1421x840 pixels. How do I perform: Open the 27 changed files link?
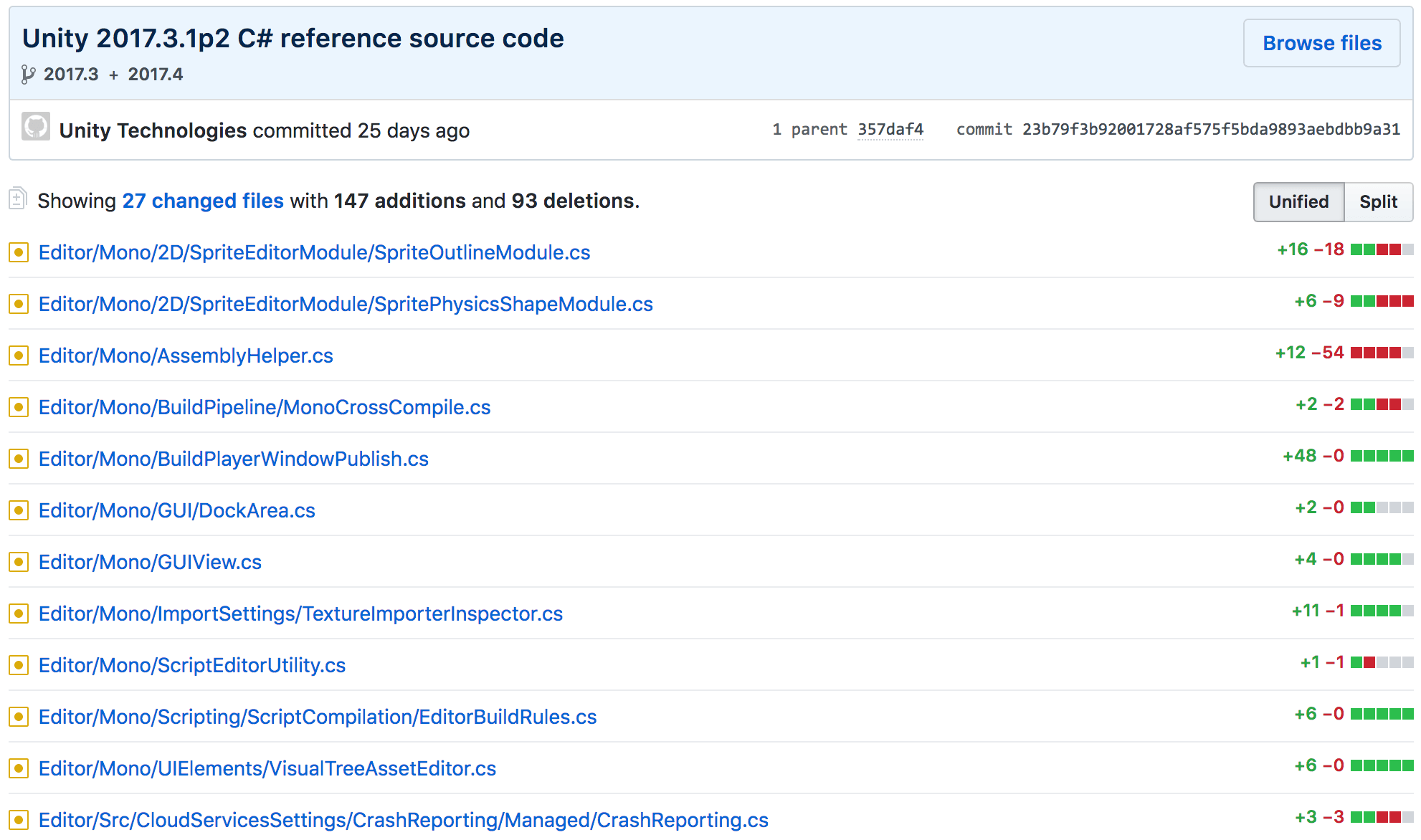pyautogui.click(x=203, y=201)
